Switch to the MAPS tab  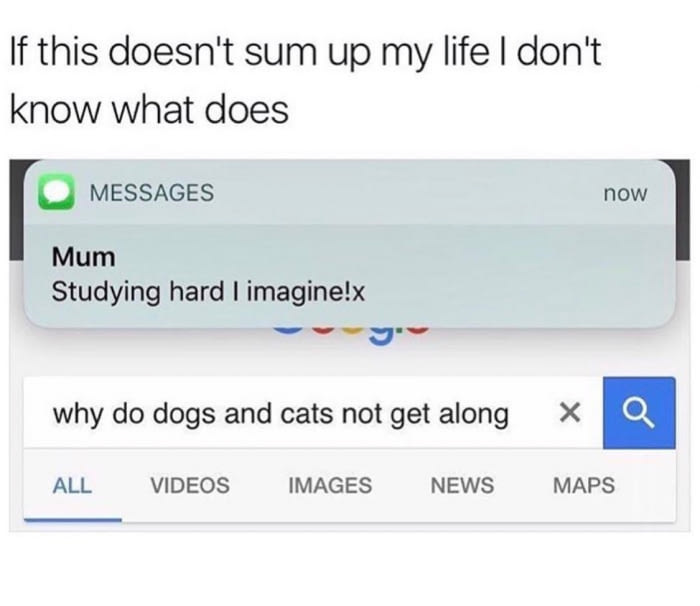click(584, 485)
